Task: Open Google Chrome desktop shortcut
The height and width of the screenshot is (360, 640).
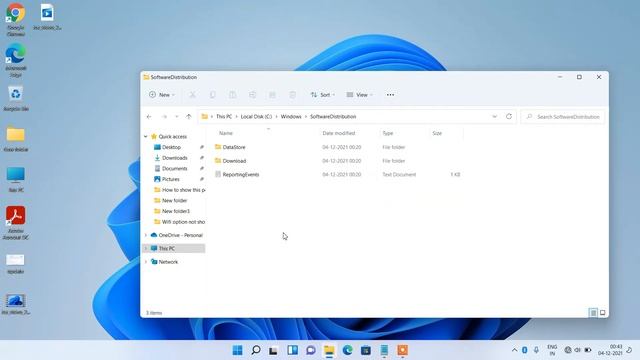Action: [x=16, y=20]
